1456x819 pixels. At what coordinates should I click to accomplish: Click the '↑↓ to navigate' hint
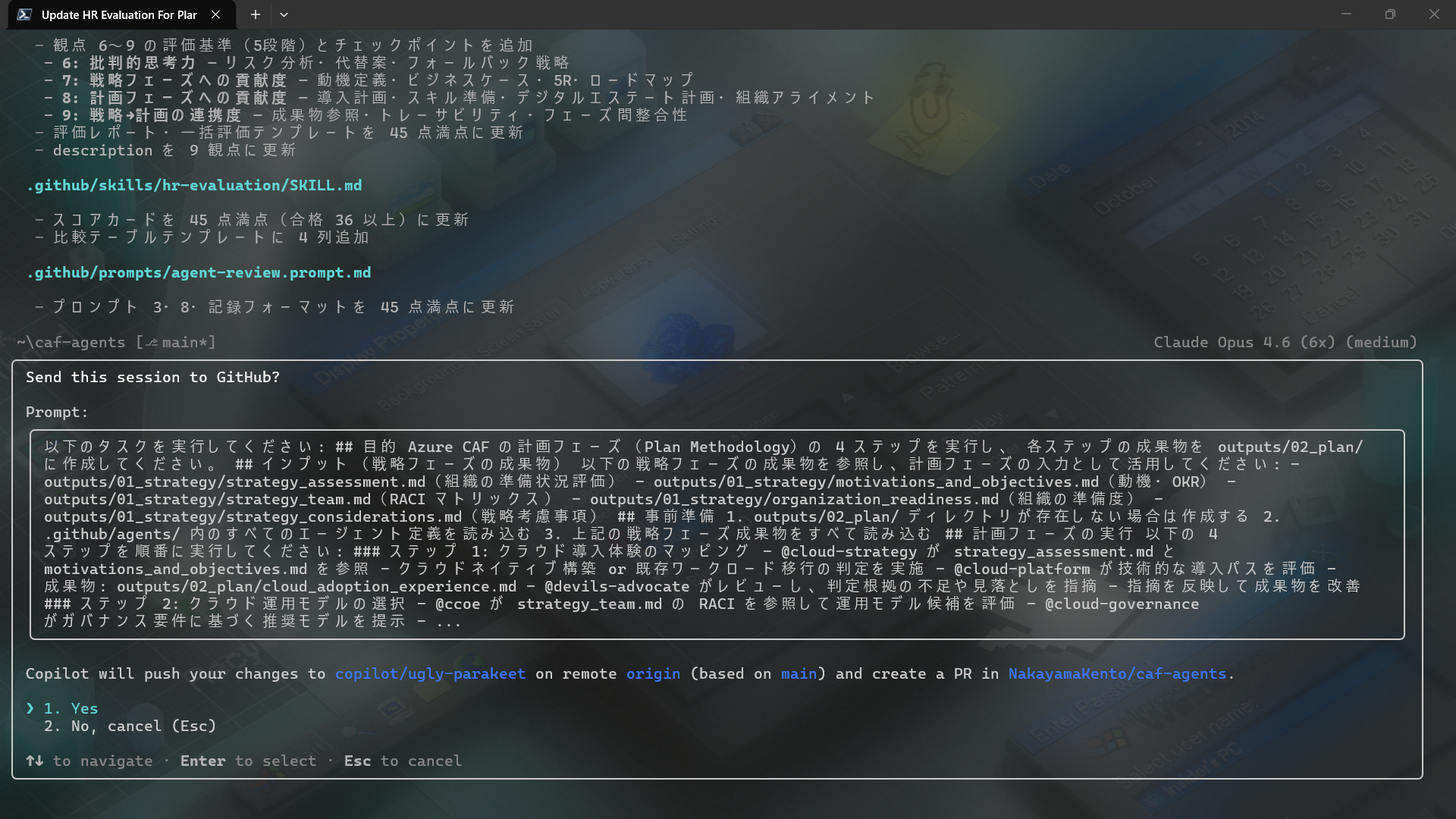coord(89,761)
